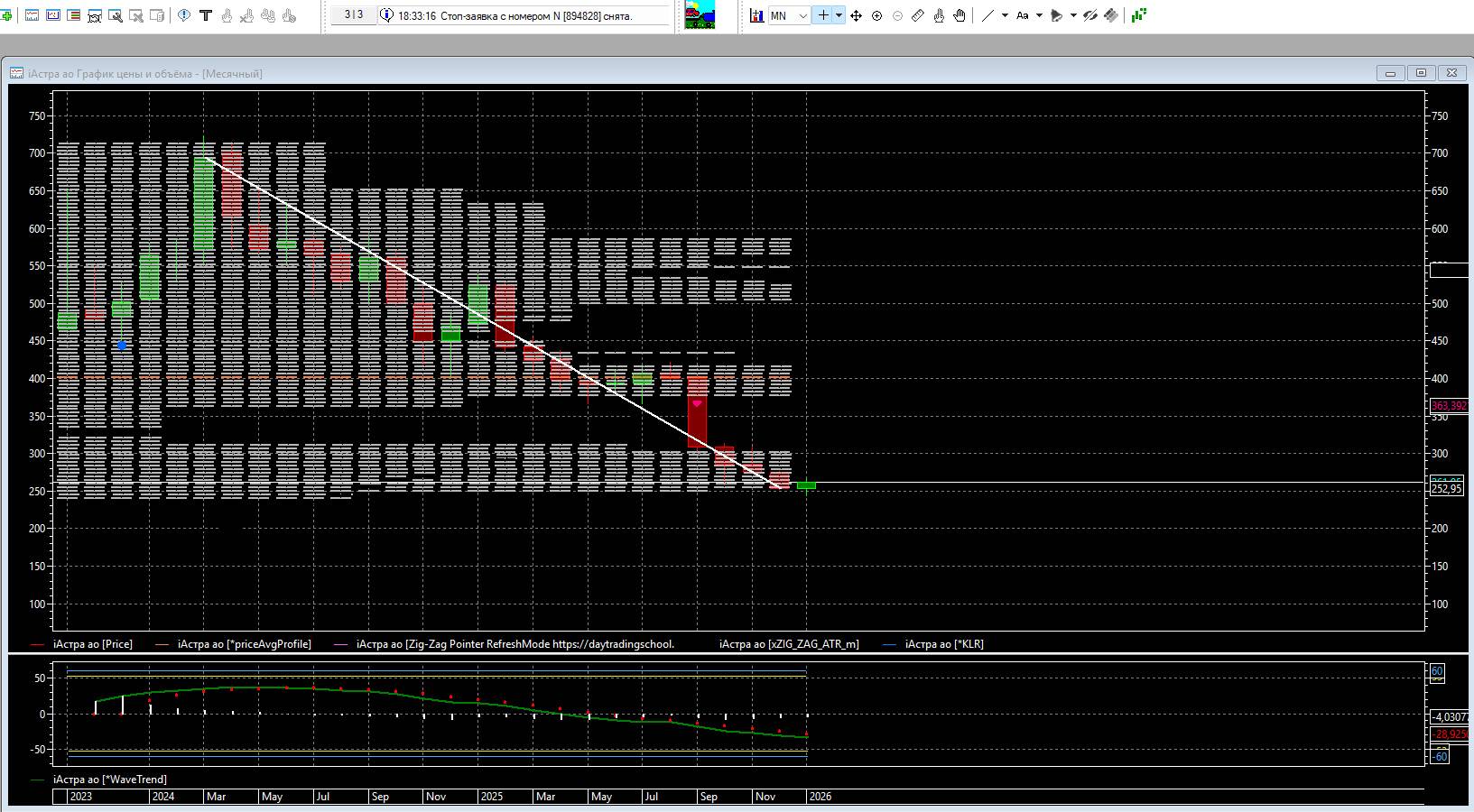Click the -4,0307 indicator value label
Viewport: 1474px width, 812px height.
tap(1451, 717)
